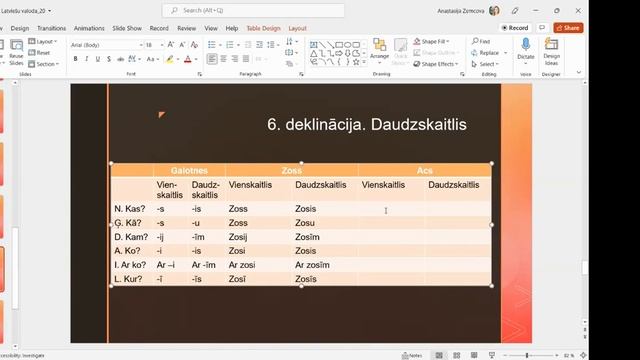Screen dimensions: 640x360
Task: Open the table Layout tab
Action: click(x=297, y=28)
